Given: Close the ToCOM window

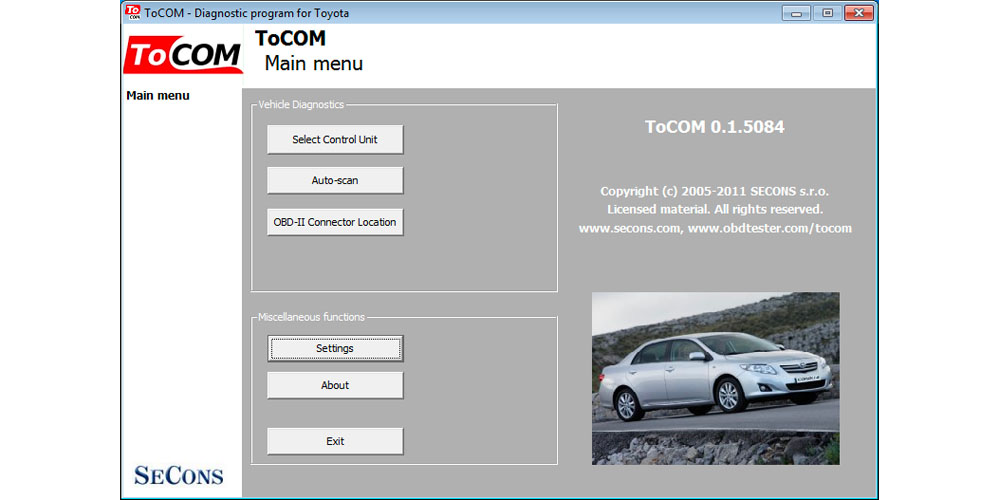Looking at the screenshot, I should (x=858, y=13).
